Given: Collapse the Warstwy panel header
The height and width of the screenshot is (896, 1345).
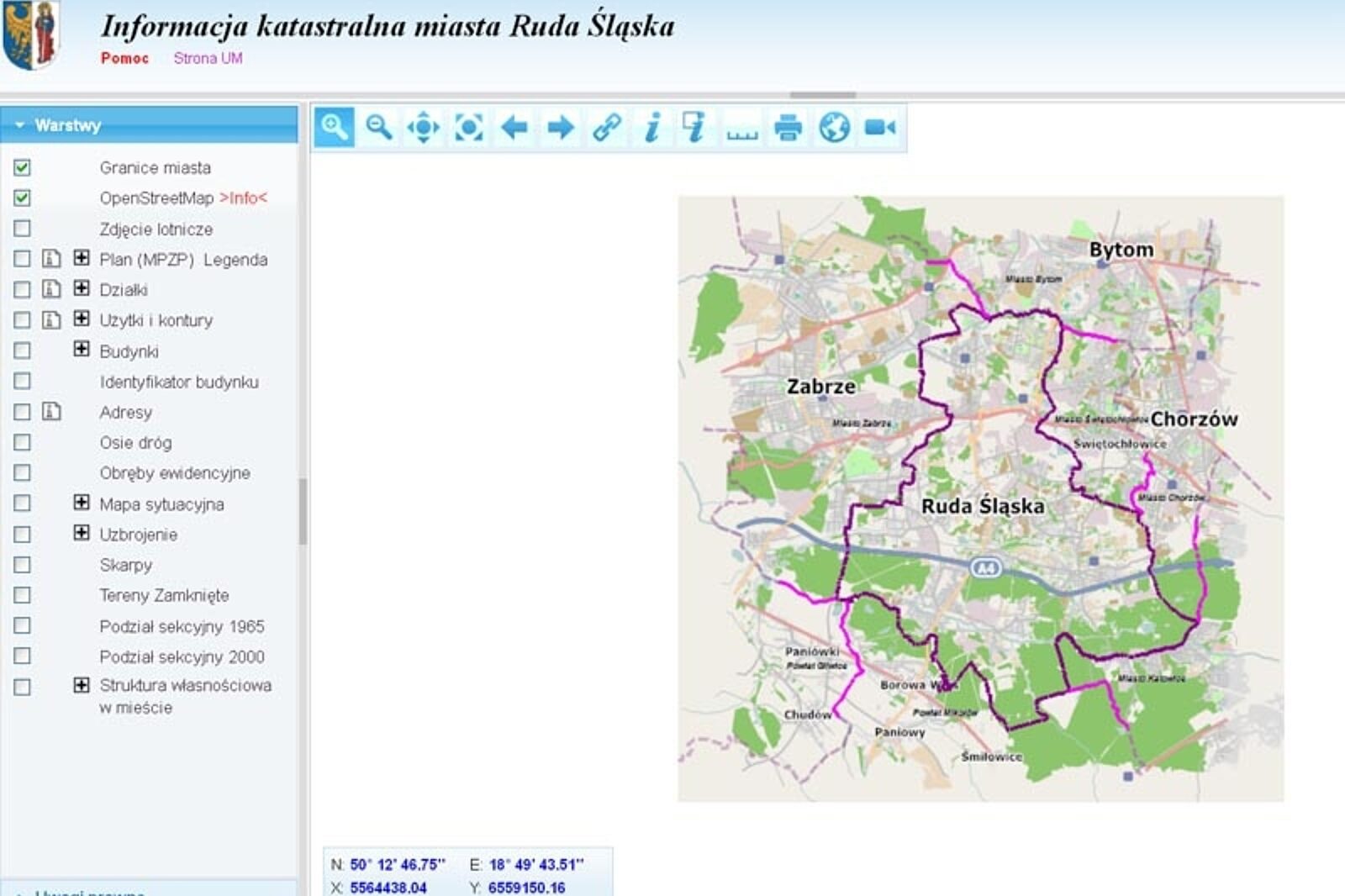Looking at the screenshot, I should click(x=19, y=125).
